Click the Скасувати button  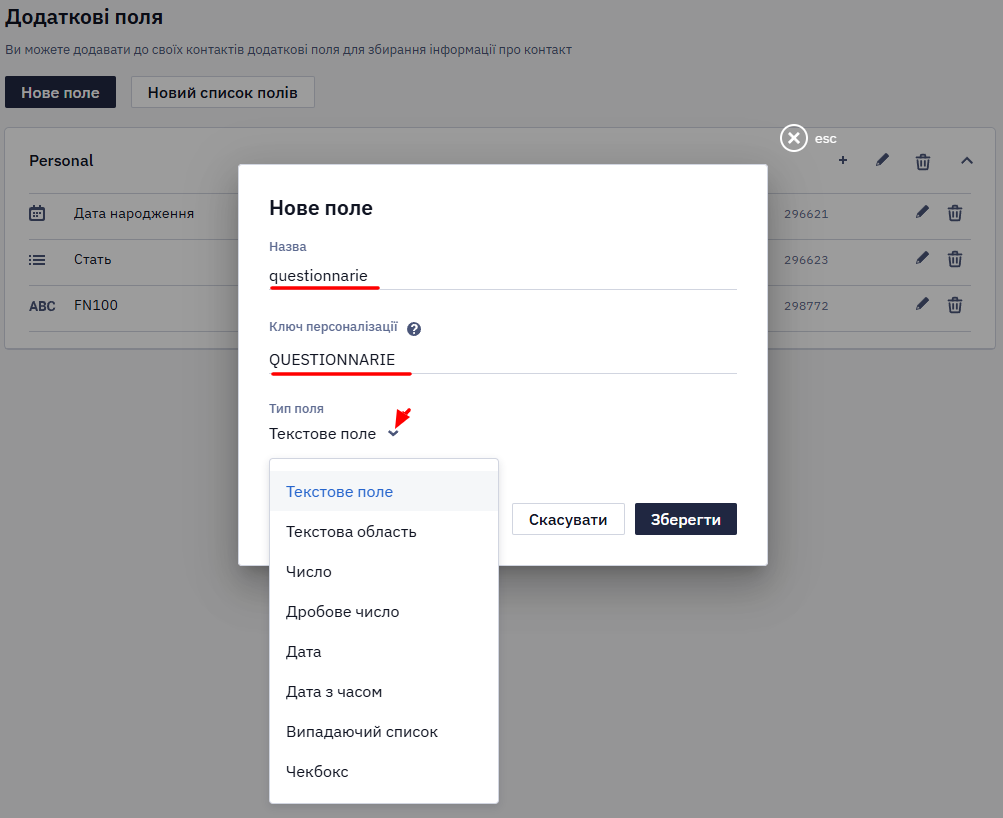(568, 519)
